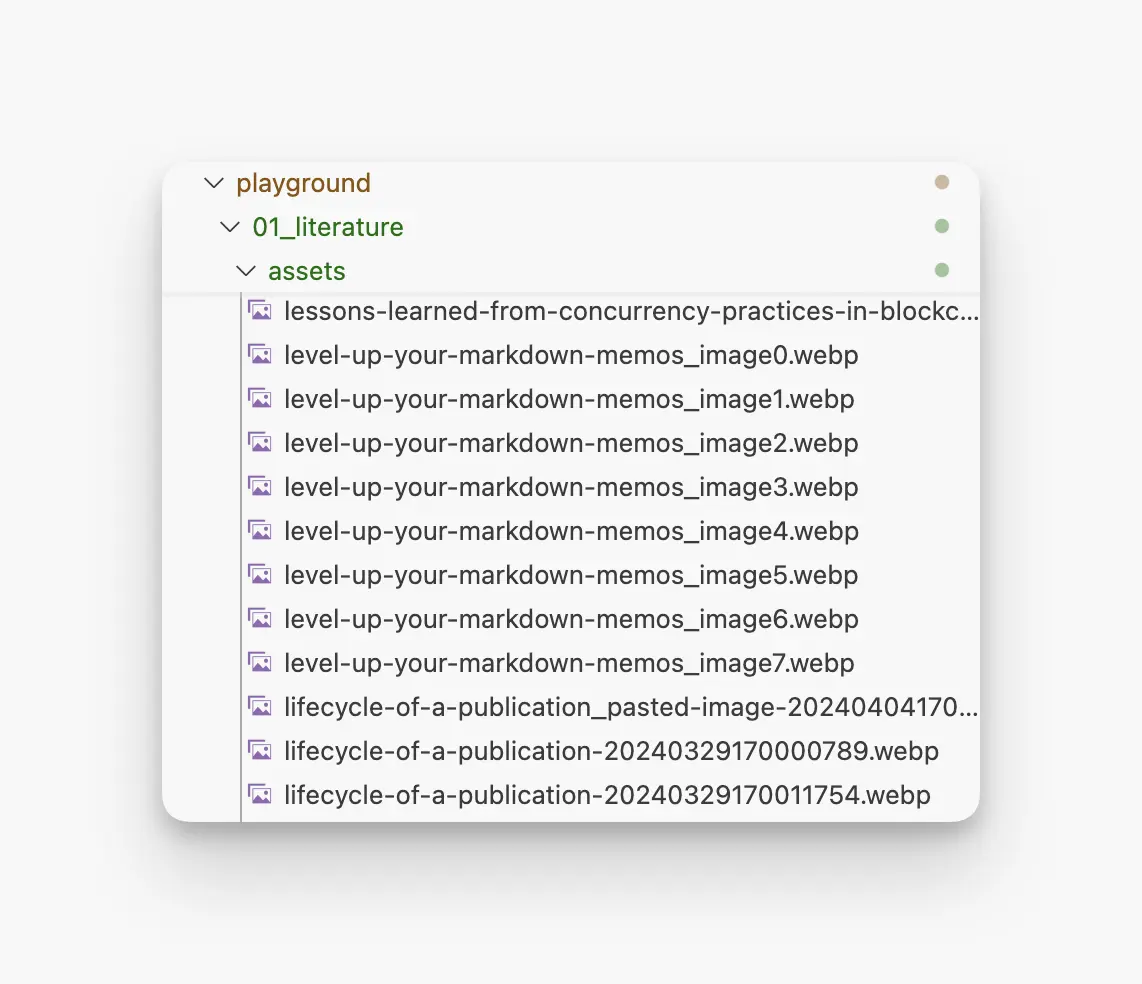This screenshot has width=1142, height=984.
Task: Click the tan status dot on playground
Action: pyautogui.click(x=942, y=182)
